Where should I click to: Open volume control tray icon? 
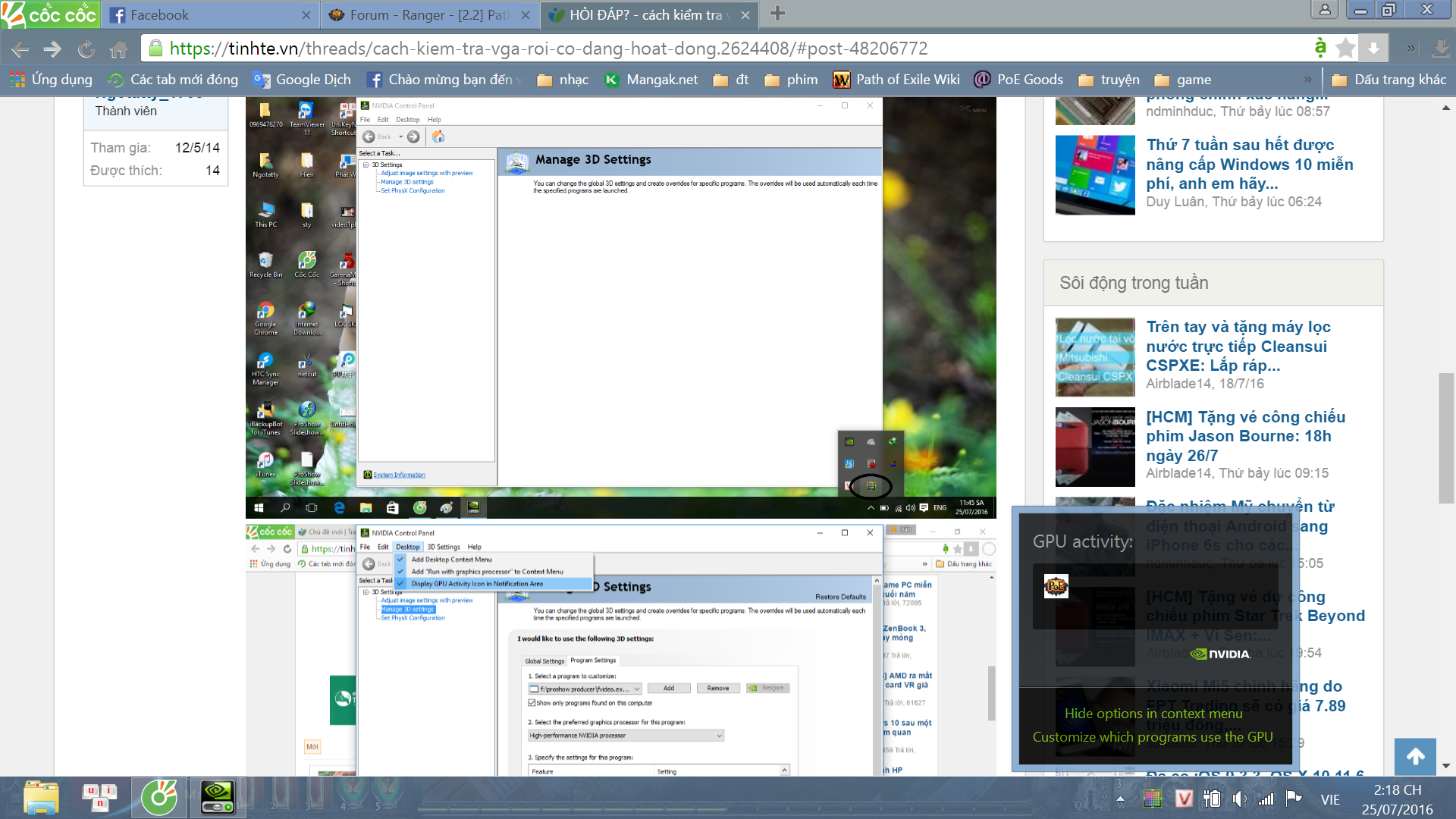pyautogui.click(x=1239, y=799)
